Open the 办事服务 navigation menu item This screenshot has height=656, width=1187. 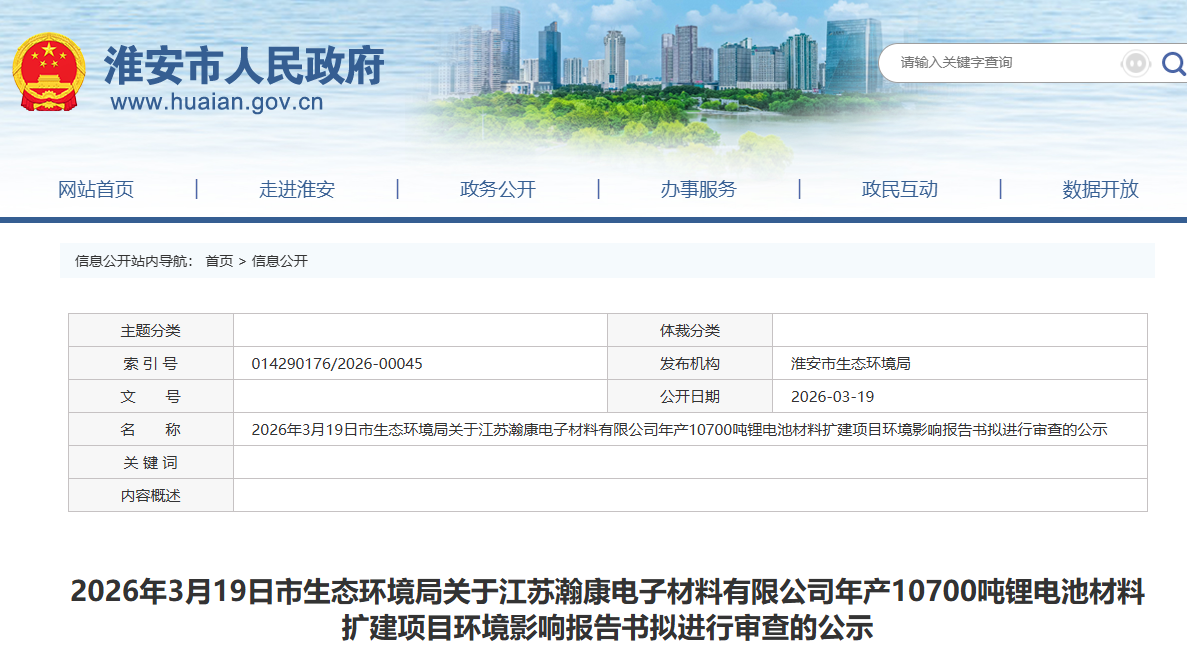pos(700,188)
